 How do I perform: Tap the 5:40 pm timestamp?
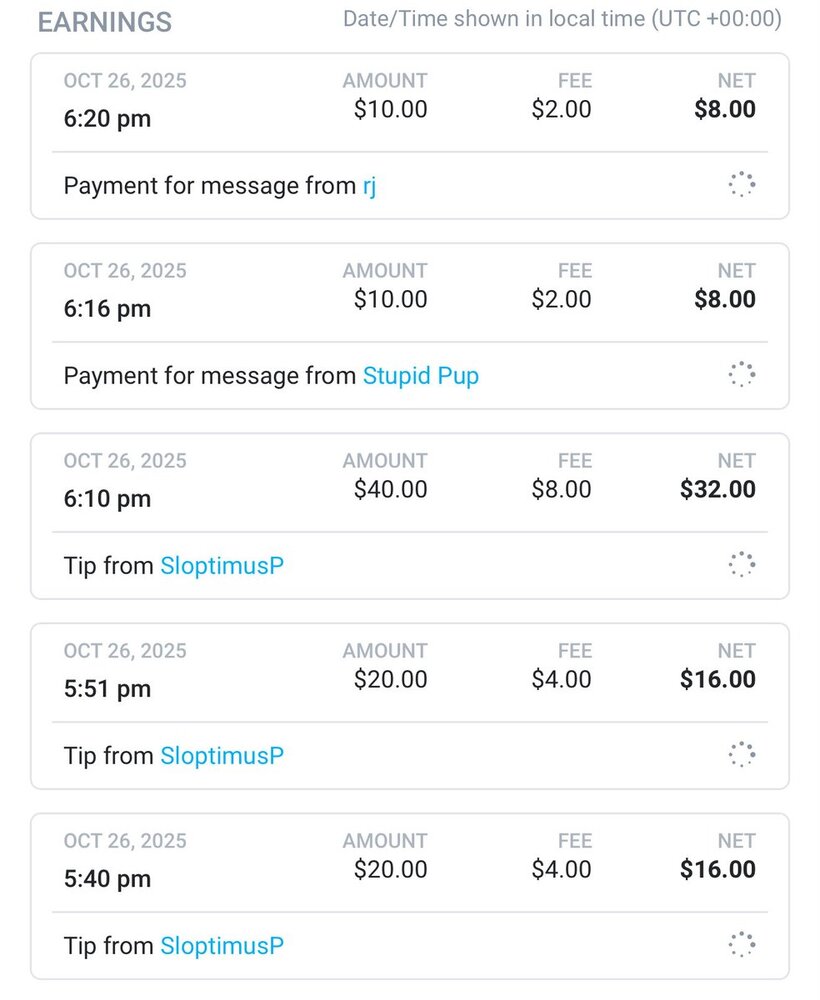[107, 879]
